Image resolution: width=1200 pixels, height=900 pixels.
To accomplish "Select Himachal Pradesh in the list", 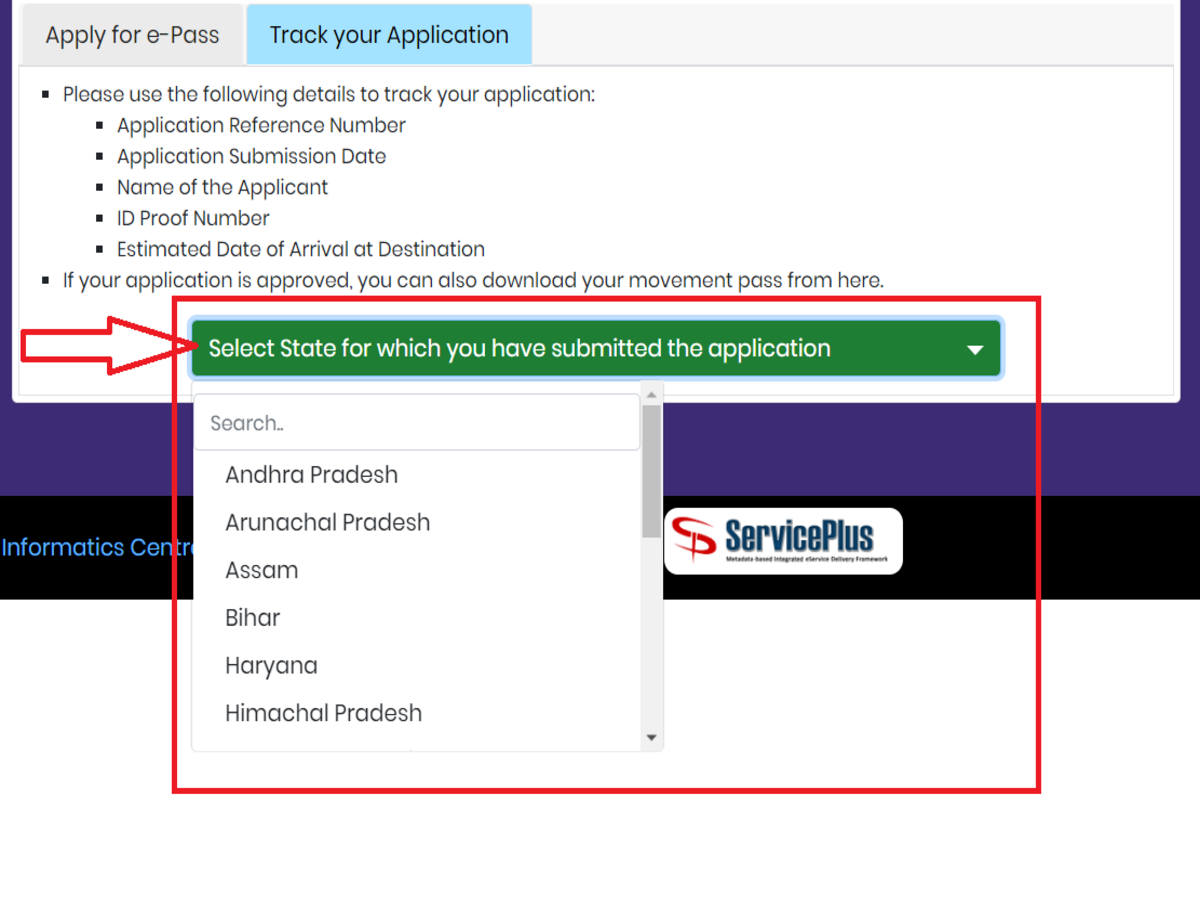I will [x=324, y=714].
